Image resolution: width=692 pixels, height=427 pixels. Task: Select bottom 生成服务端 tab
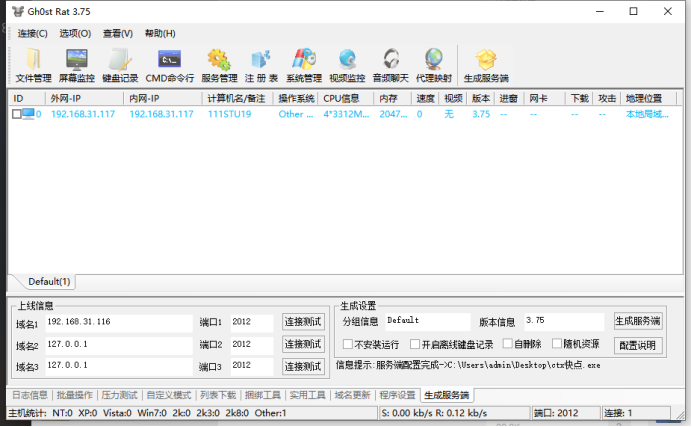coord(447,395)
